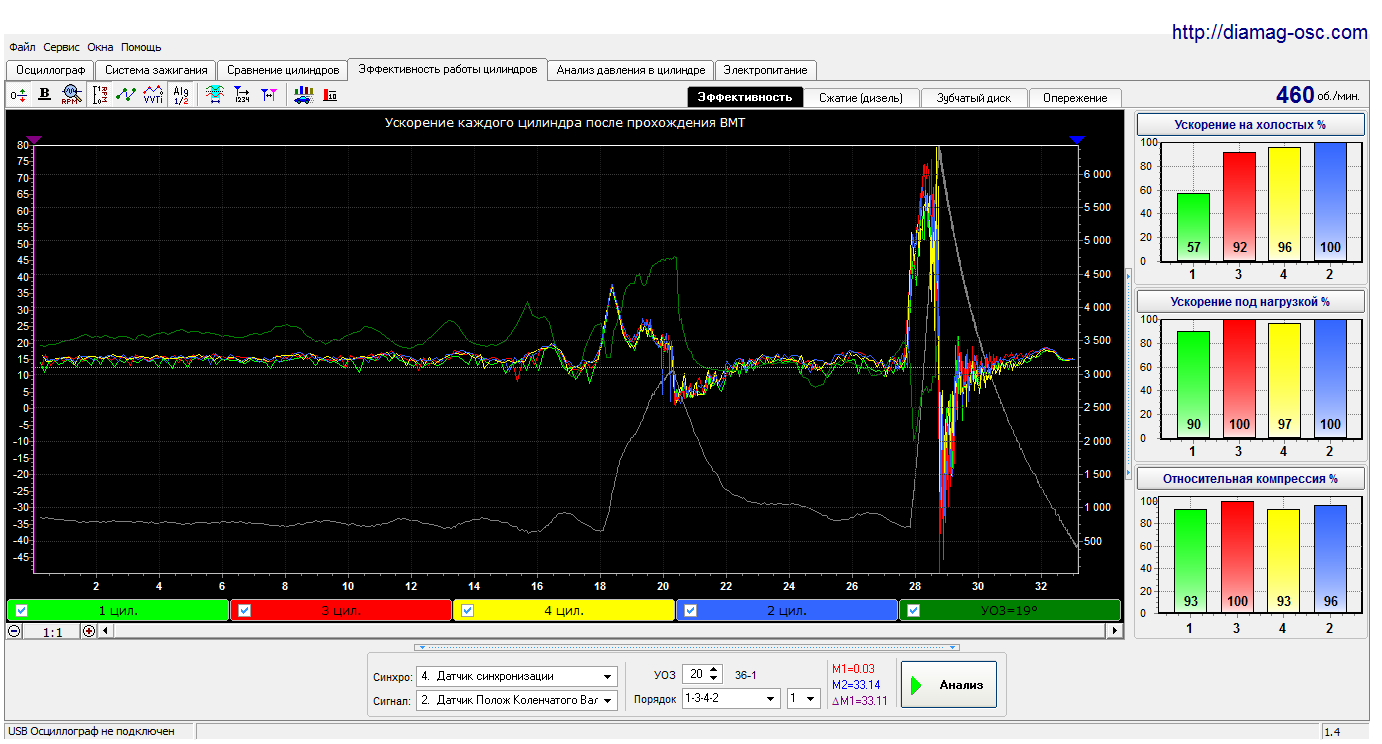Click the zoom out minus button
Screen dimensions: 1382x744
(x=14, y=631)
